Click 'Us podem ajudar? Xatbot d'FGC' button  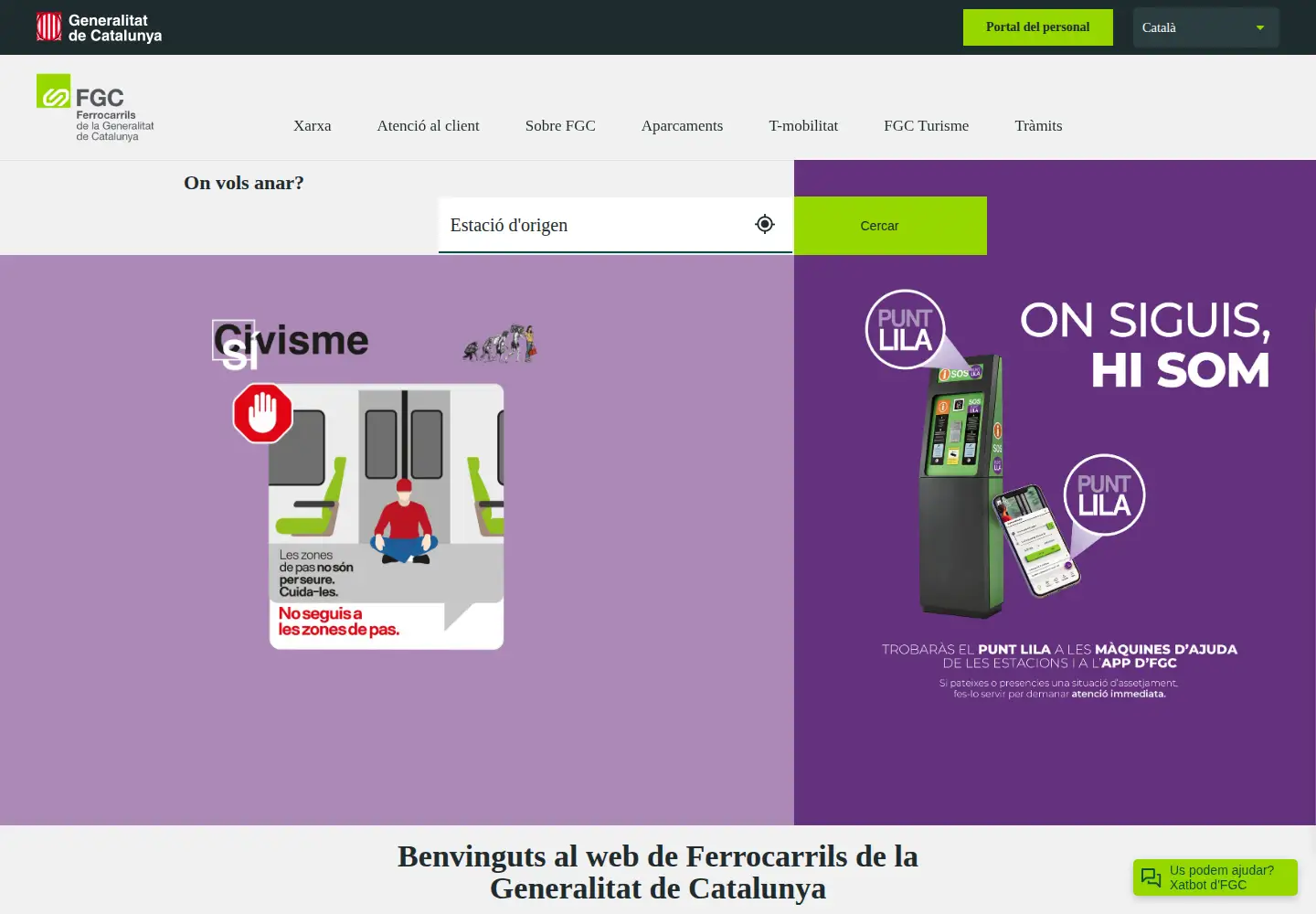(1215, 877)
